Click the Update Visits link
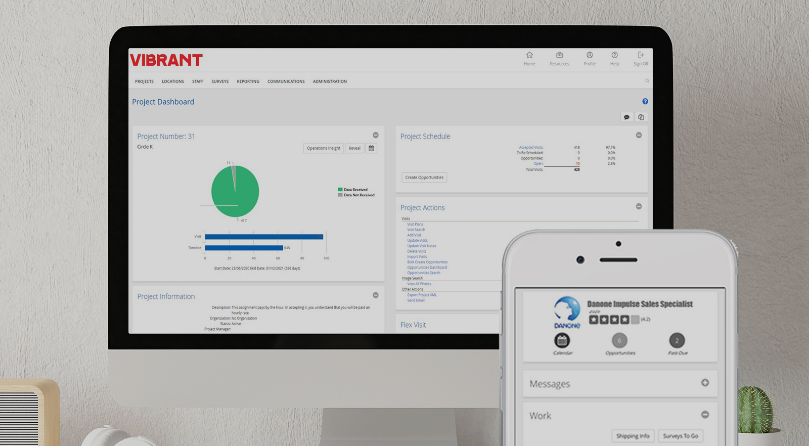The height and width of the screenshot is (446, 809). pyautogui.click(x=417, y=241)
